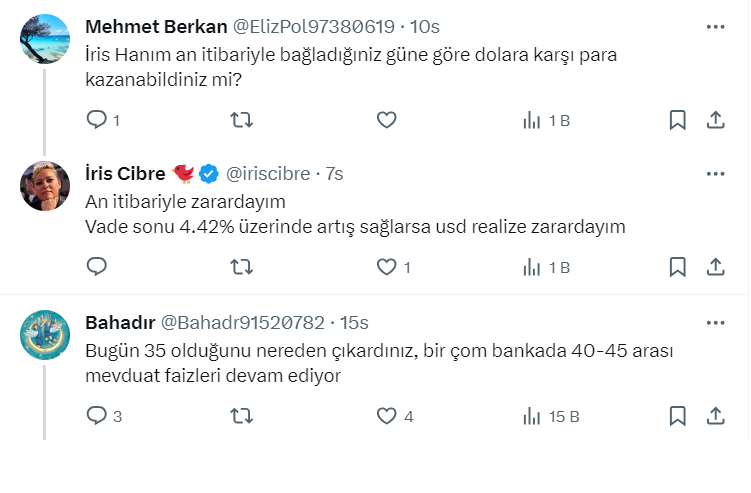
Task: Like İris Cibre's tweet
Action: click(x=387, y=267)
